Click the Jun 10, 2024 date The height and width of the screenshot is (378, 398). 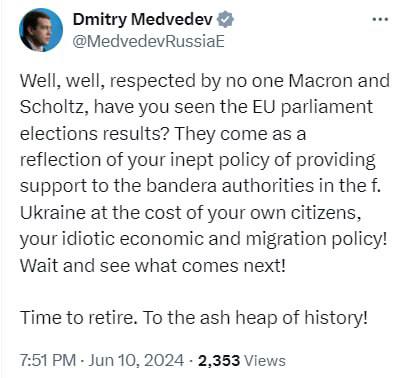click(x=136, y=361)
